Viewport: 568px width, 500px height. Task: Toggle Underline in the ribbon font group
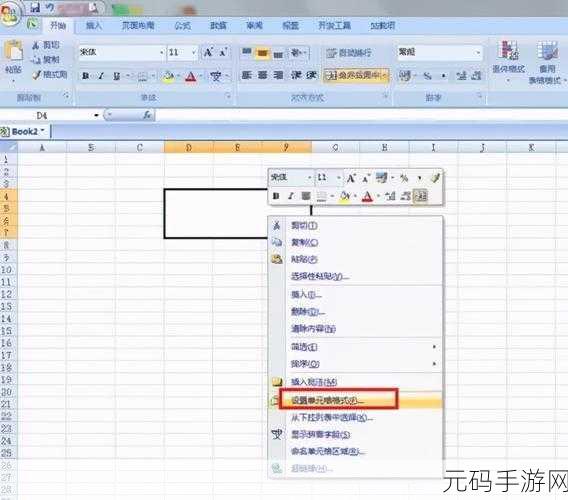tap(117, 76)
